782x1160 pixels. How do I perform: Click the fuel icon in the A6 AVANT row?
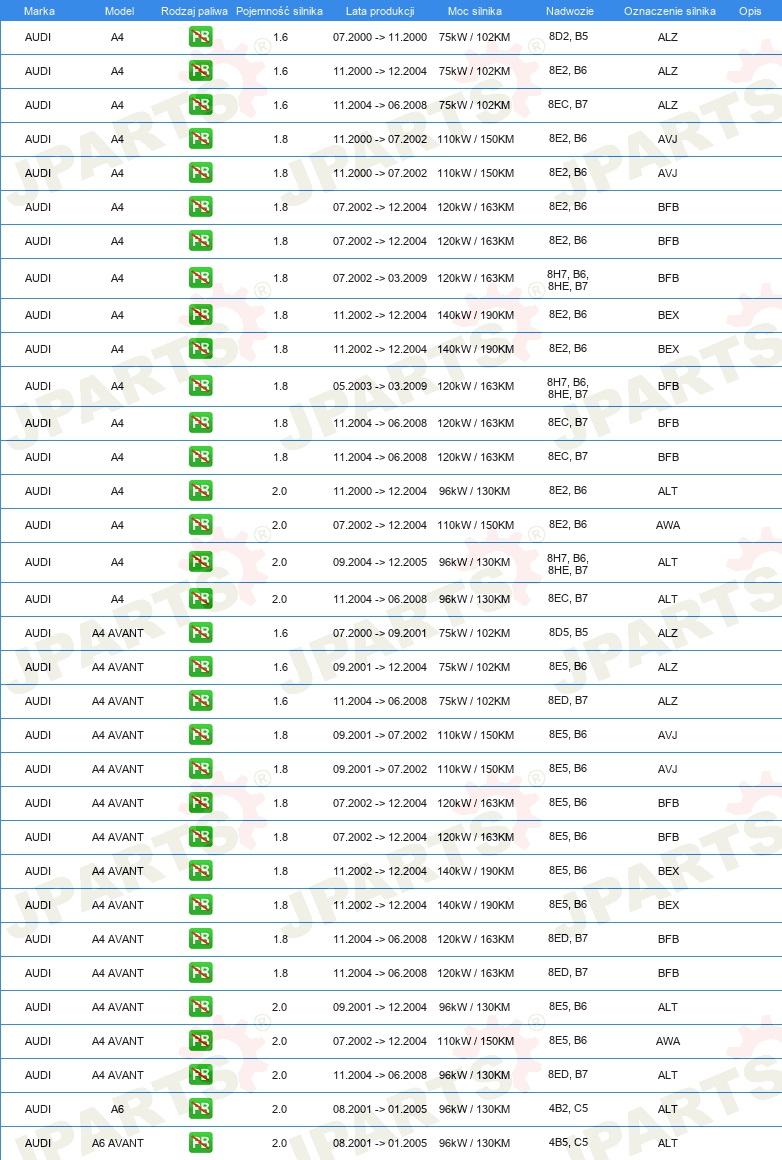200,1144
